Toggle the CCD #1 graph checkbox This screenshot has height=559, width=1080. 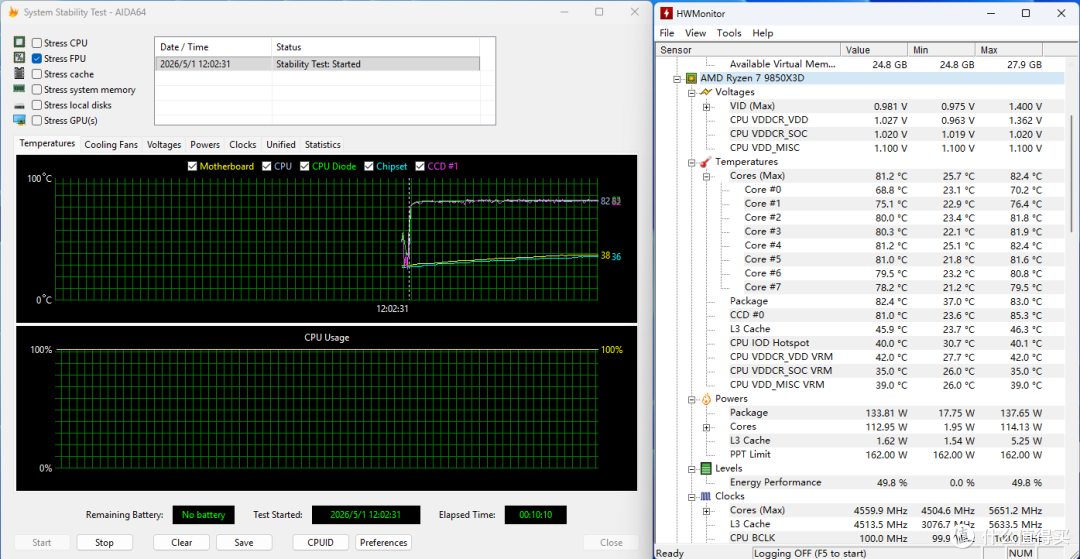pos(419,166)
